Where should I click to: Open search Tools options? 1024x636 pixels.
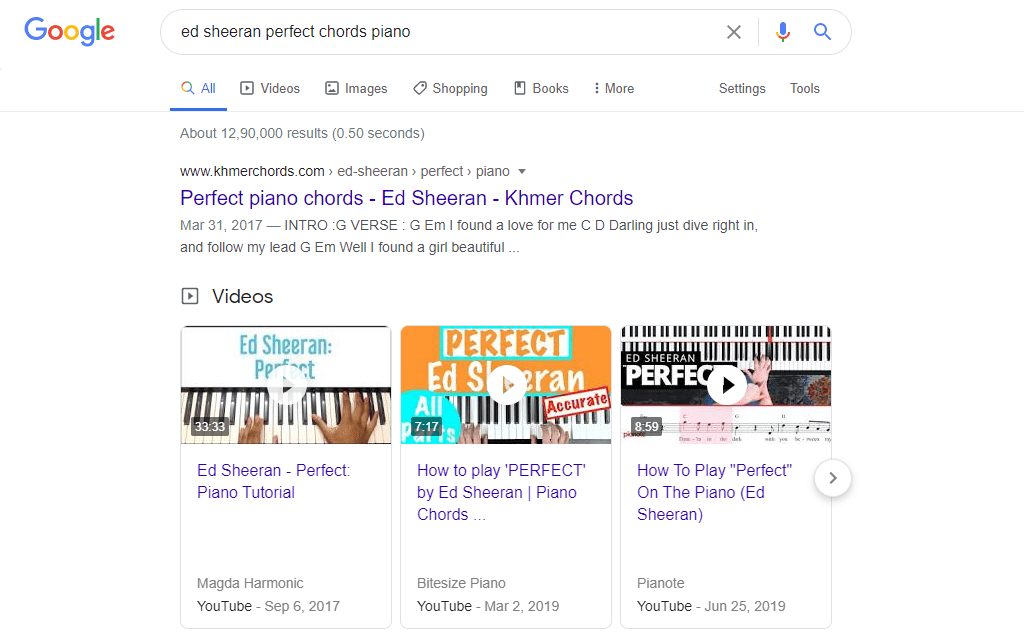click(x=805, y=88)
